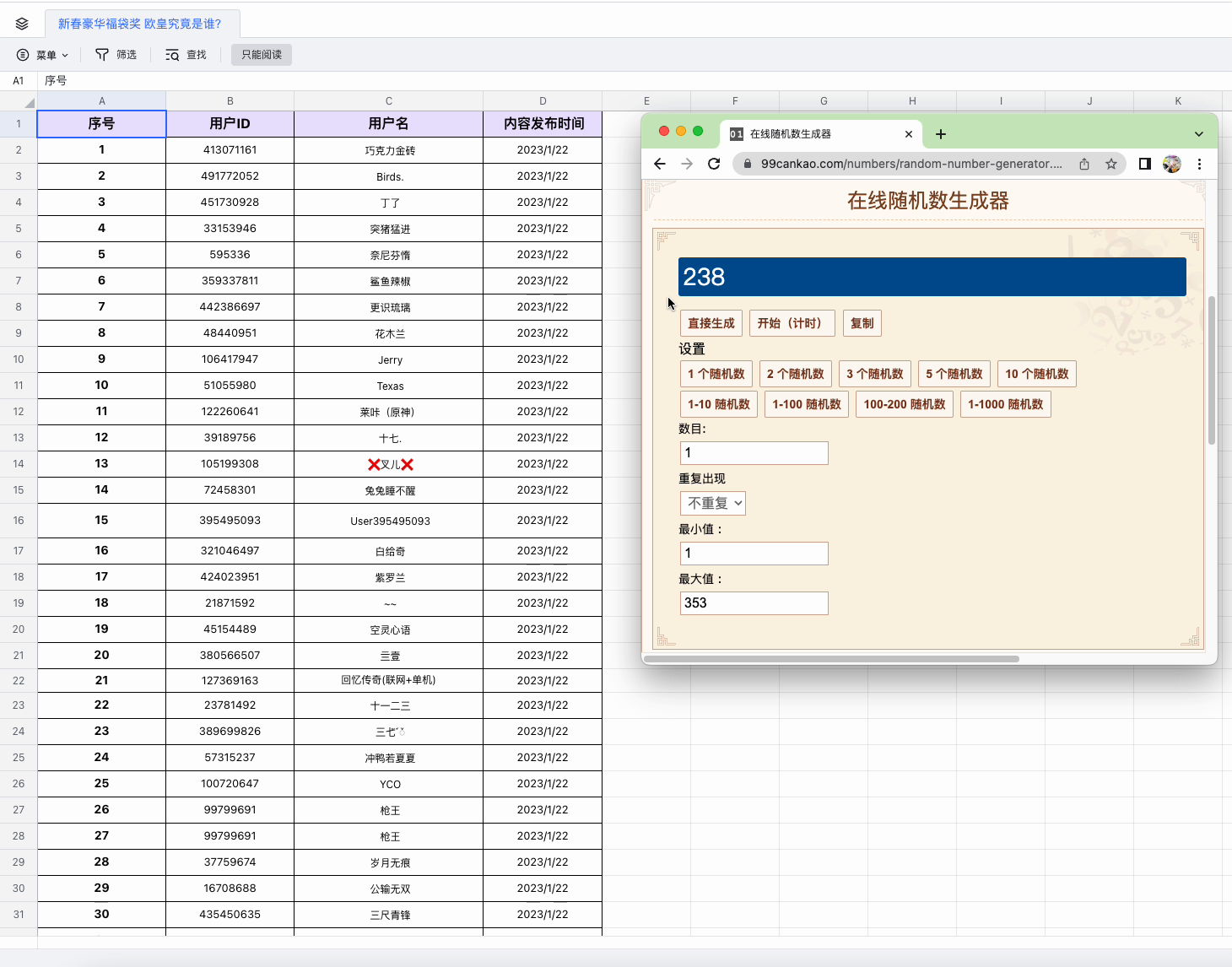Image resolution: width=1232 pixels, height=967 pixels.
Task: Open the 菜单 menu
Action: coord(42,55)
